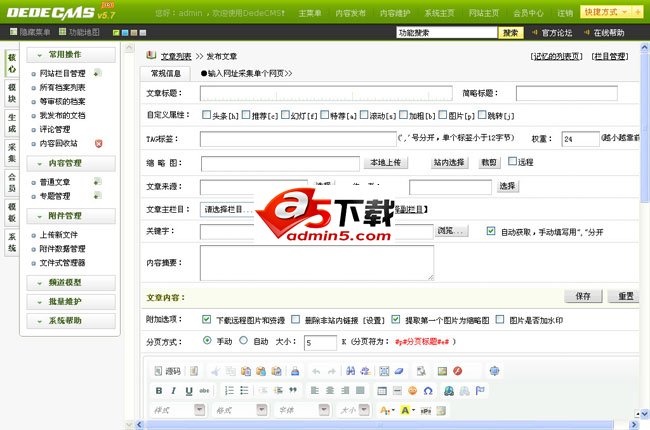Open the editor source code view (源码)
Viewport: 650px width, 430px height.
coord(167,371)
